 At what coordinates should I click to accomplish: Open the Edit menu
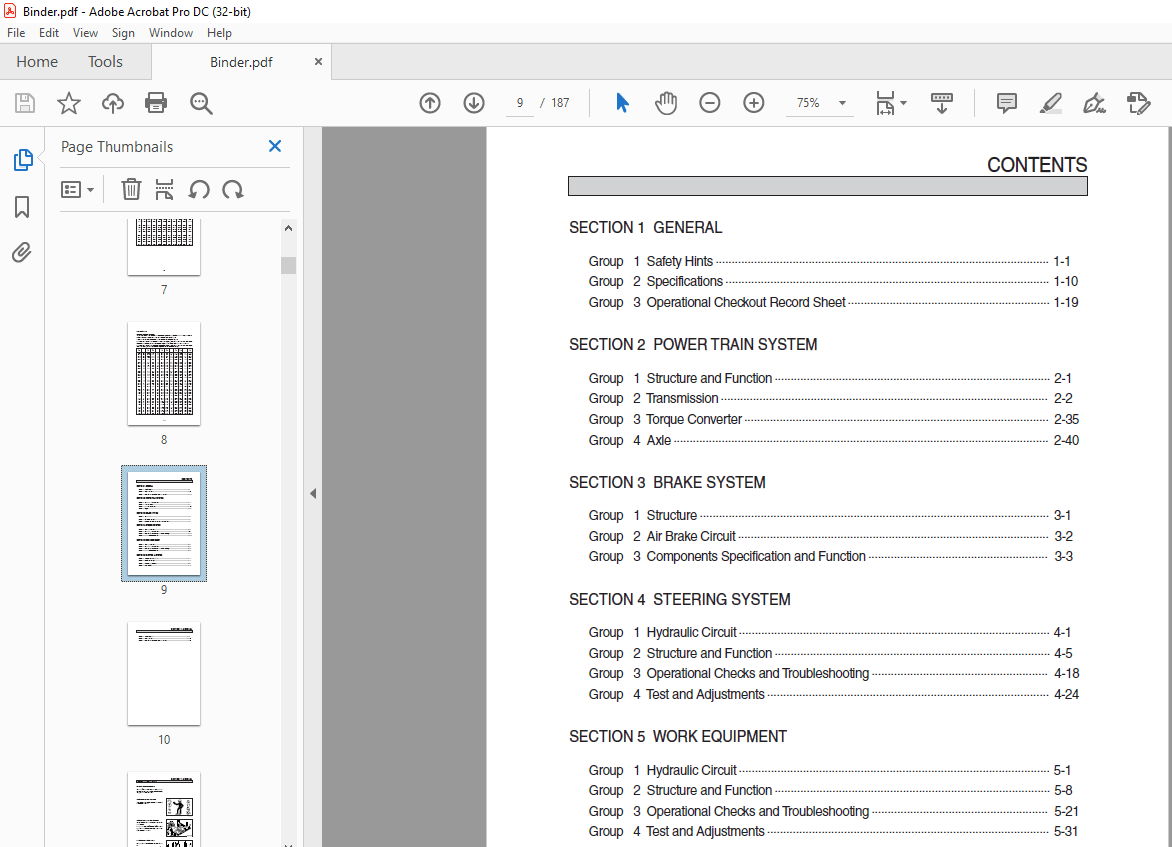click(49, 33)
